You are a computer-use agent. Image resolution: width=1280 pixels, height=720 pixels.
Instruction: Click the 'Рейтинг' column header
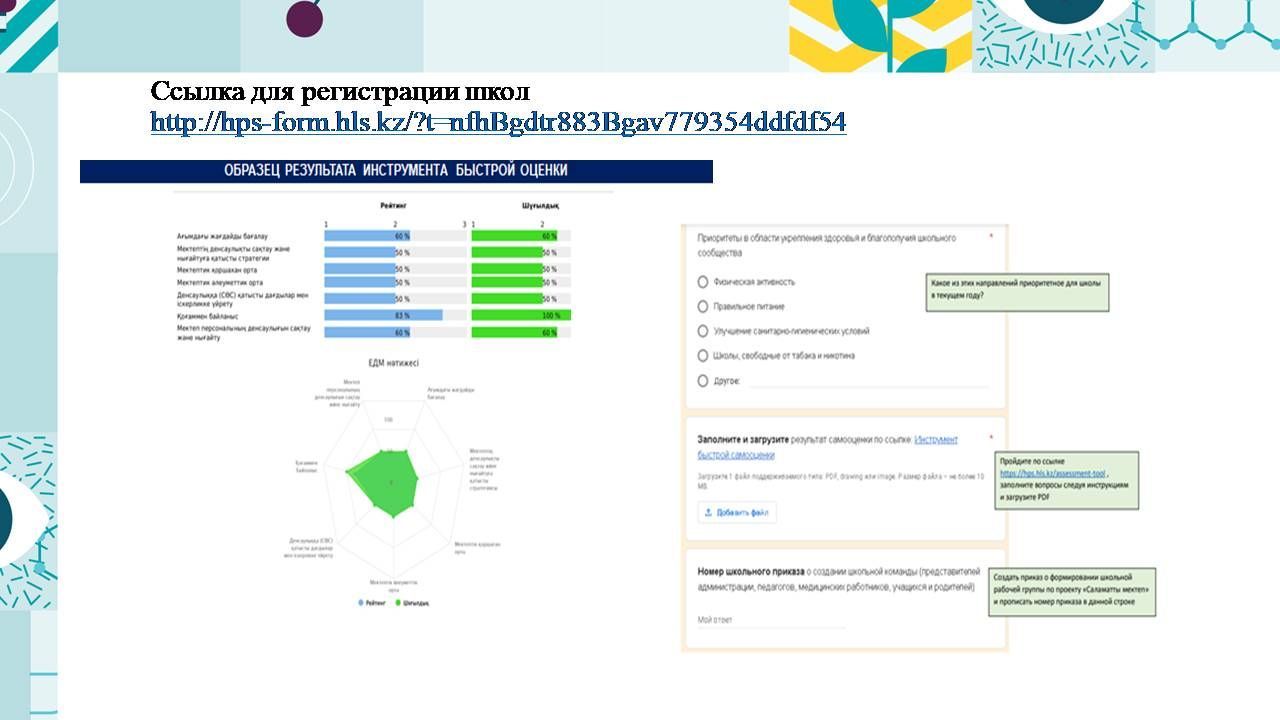(393, 206)
